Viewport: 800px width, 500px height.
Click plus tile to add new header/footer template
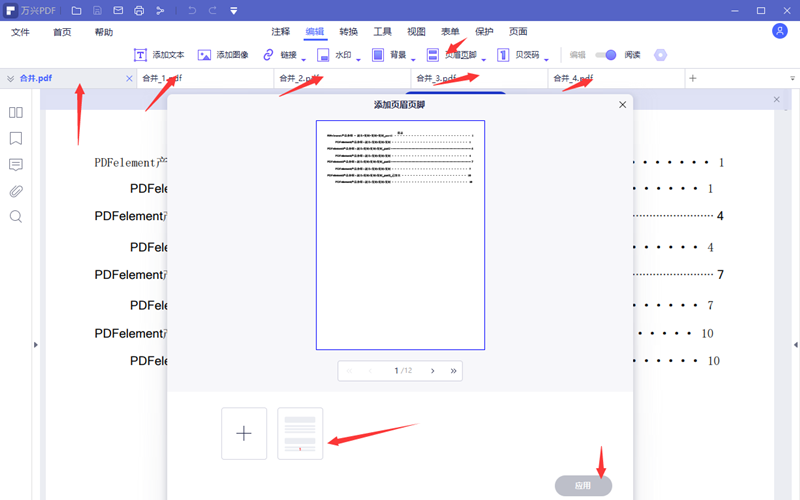coord(244,434)
